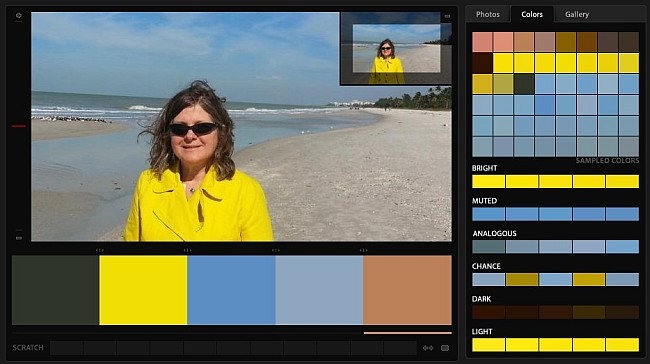Pick first blue swatch in the MUTED row

(488, 214)
